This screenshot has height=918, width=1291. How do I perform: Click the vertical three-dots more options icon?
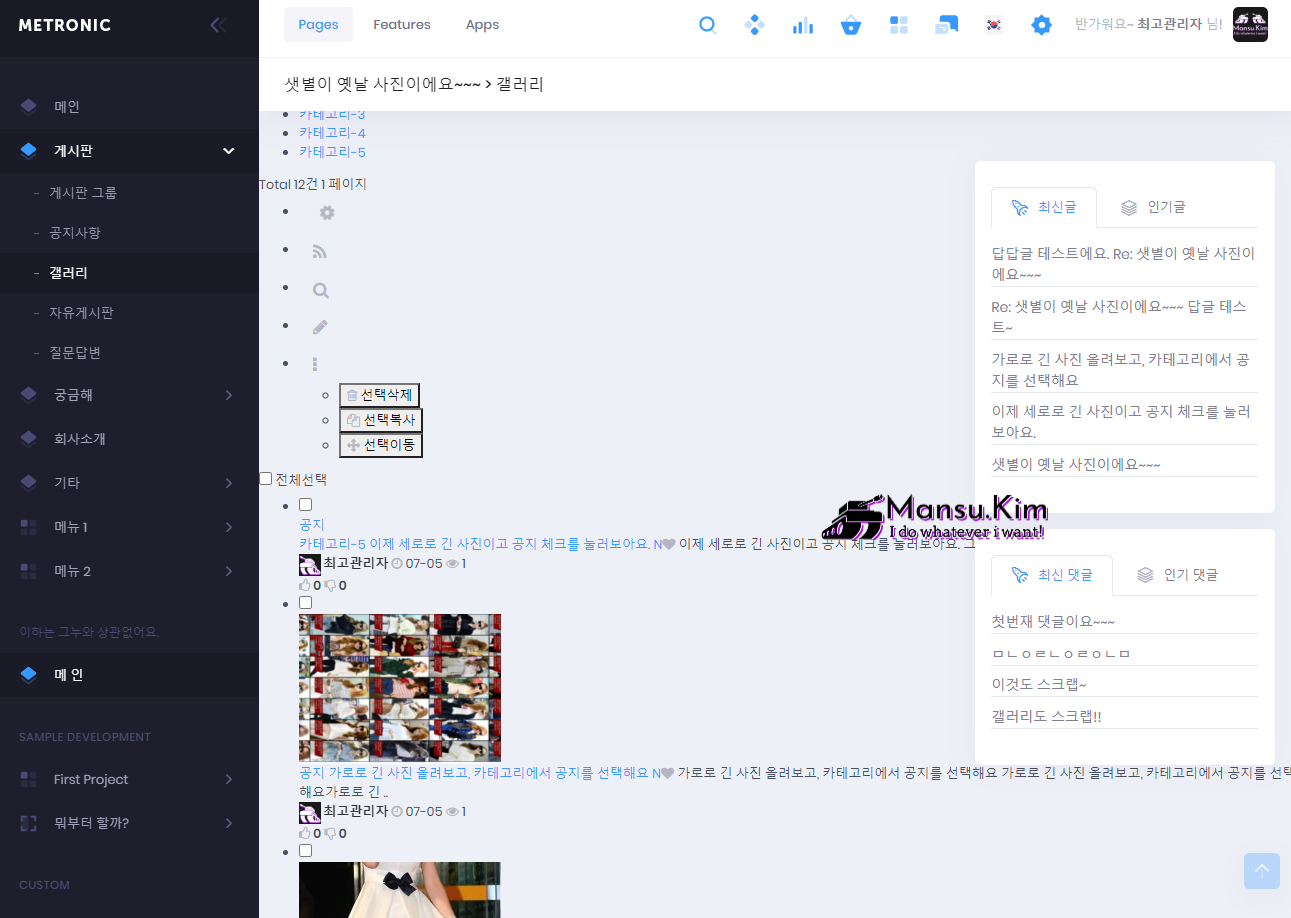[315, 365]
